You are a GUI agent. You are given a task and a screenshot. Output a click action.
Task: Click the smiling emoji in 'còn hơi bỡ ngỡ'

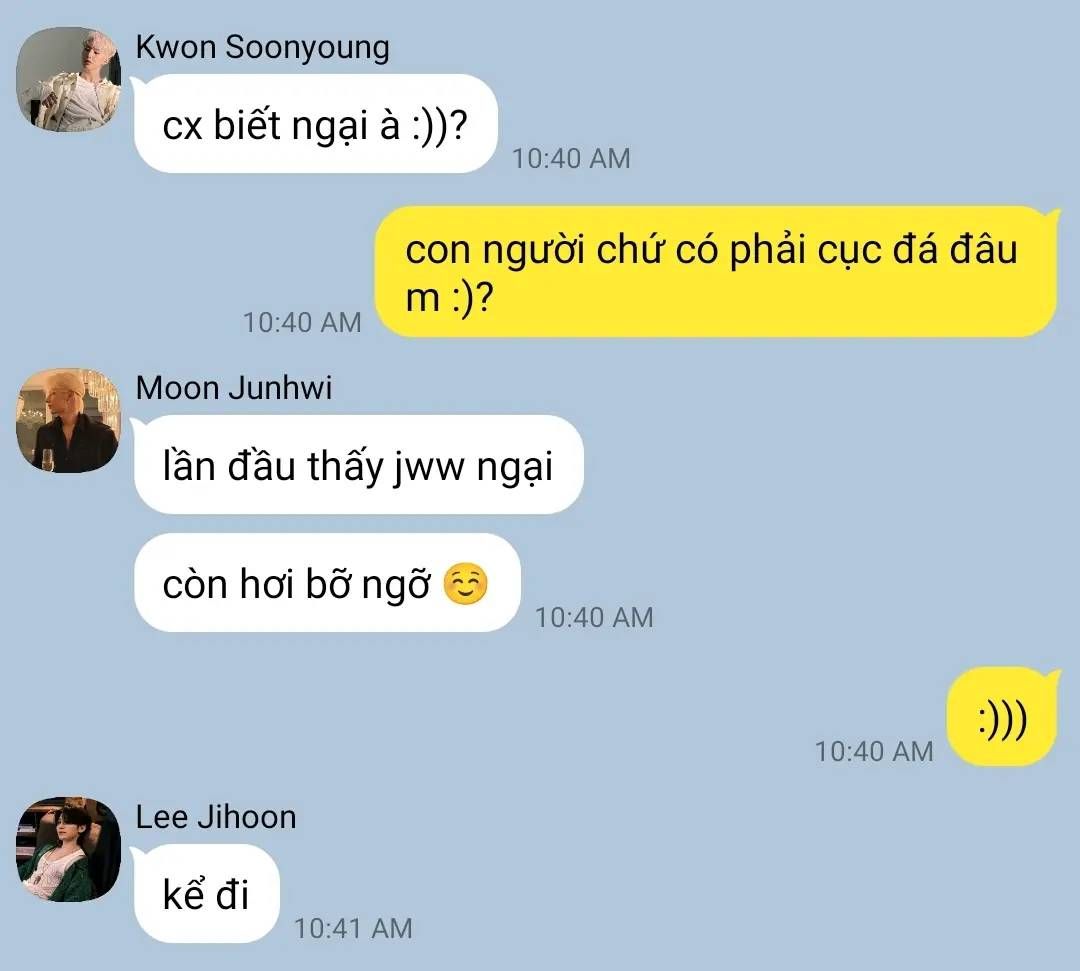click(466, 584)
